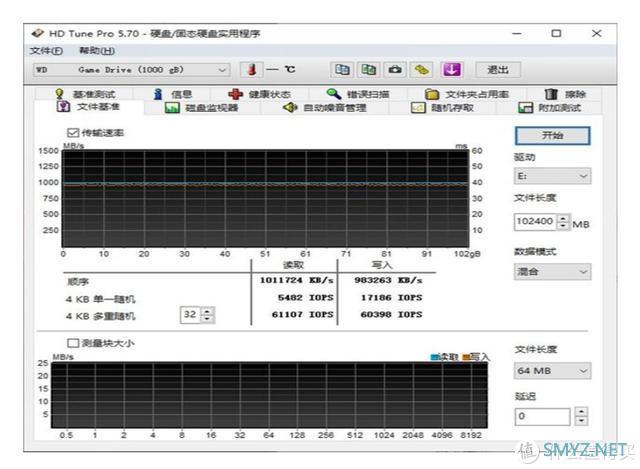Click the 文件夹占用率 folder icon
Image resolution: width=640 pixels, height=469 pixels.
click(x=432, y=94)
